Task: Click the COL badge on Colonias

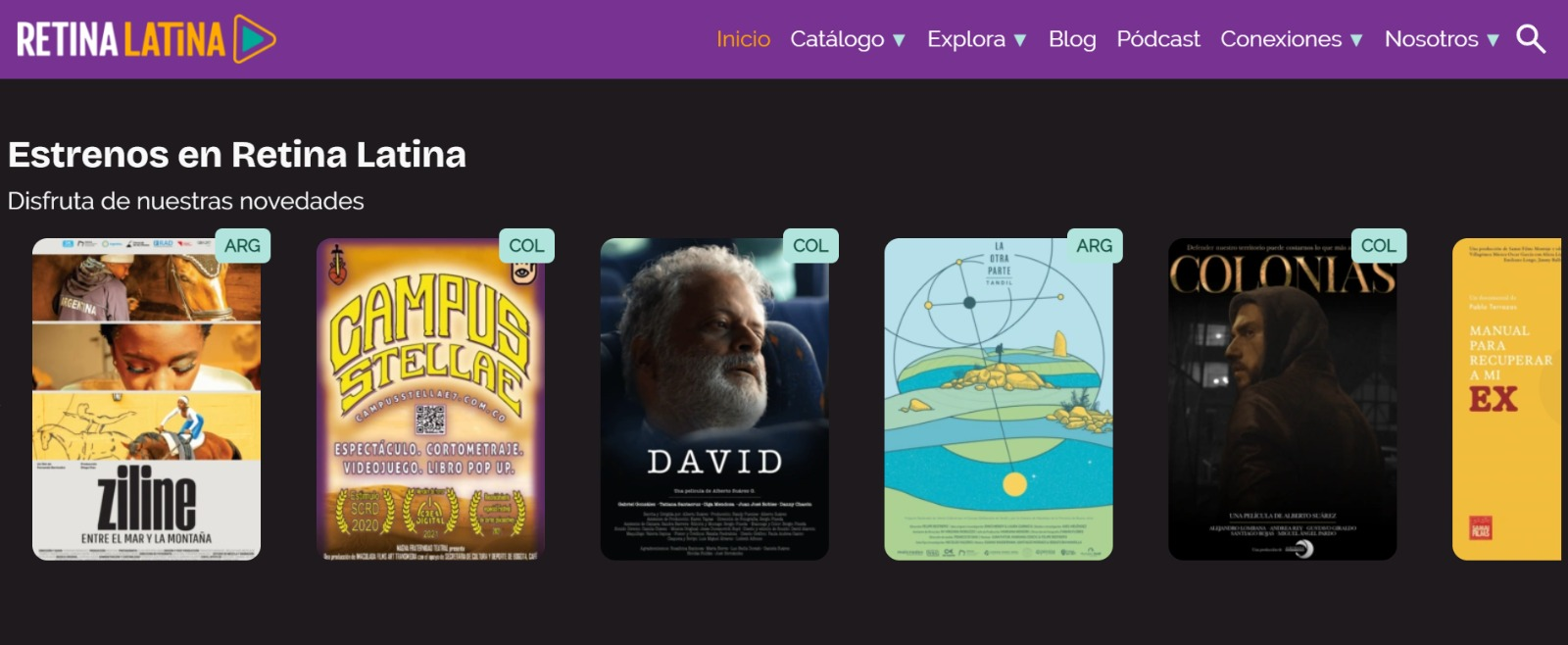Action: (1379, 245)
